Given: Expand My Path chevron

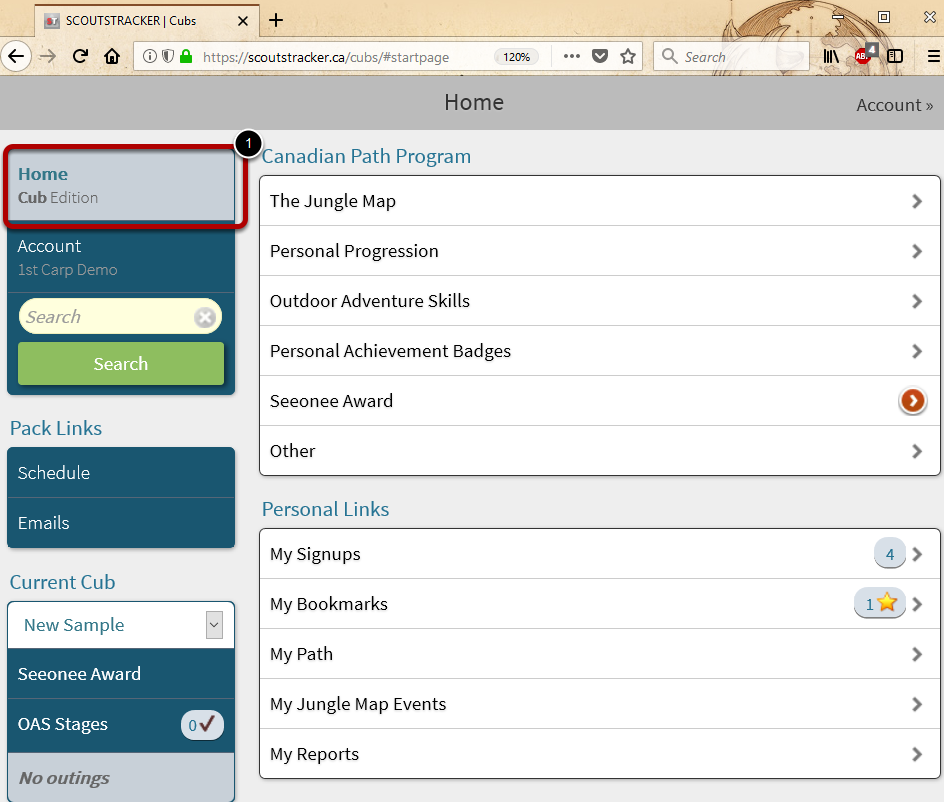Looking at the screenshot, I should (916, 654).
